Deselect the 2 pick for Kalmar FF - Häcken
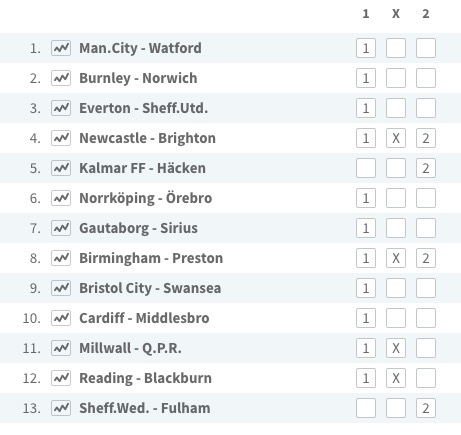 (426, 168)
